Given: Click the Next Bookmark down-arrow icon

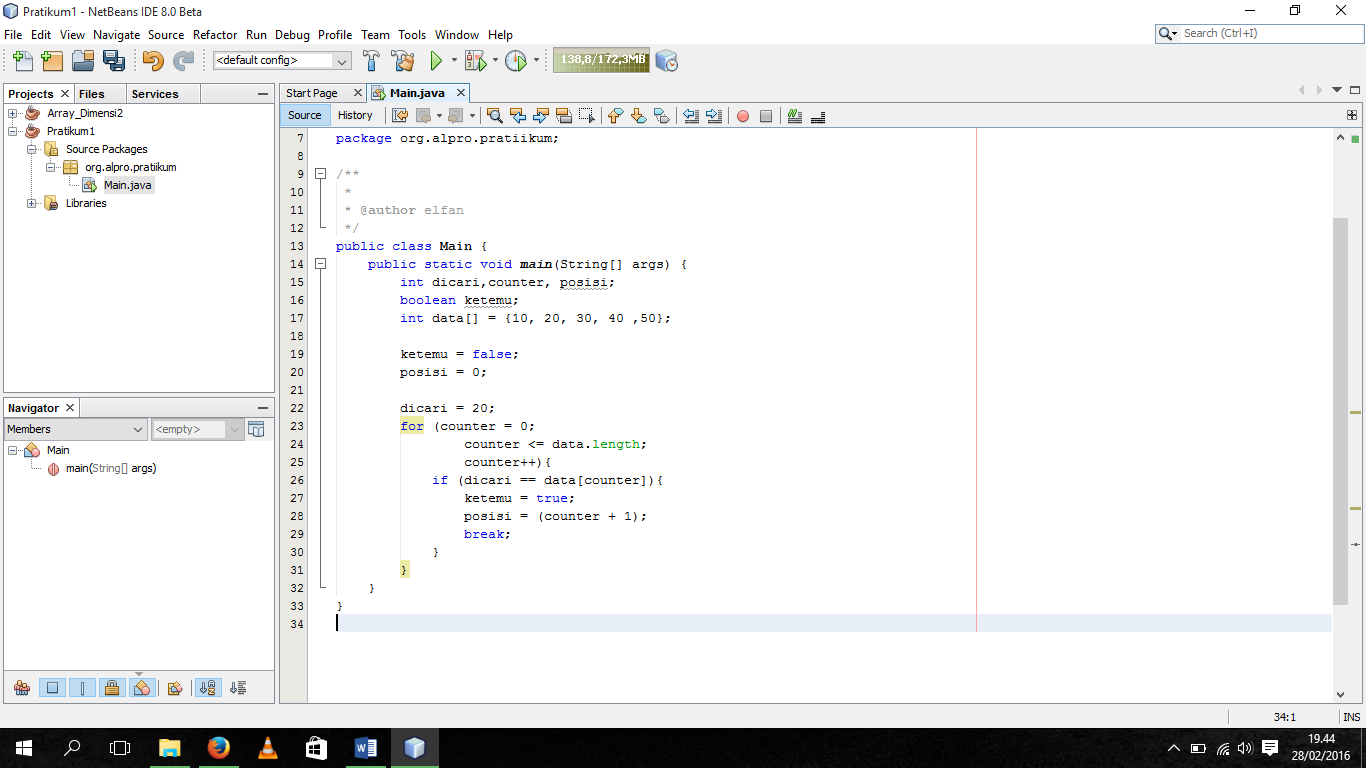Looking at the screenshot, I should 638,116.
